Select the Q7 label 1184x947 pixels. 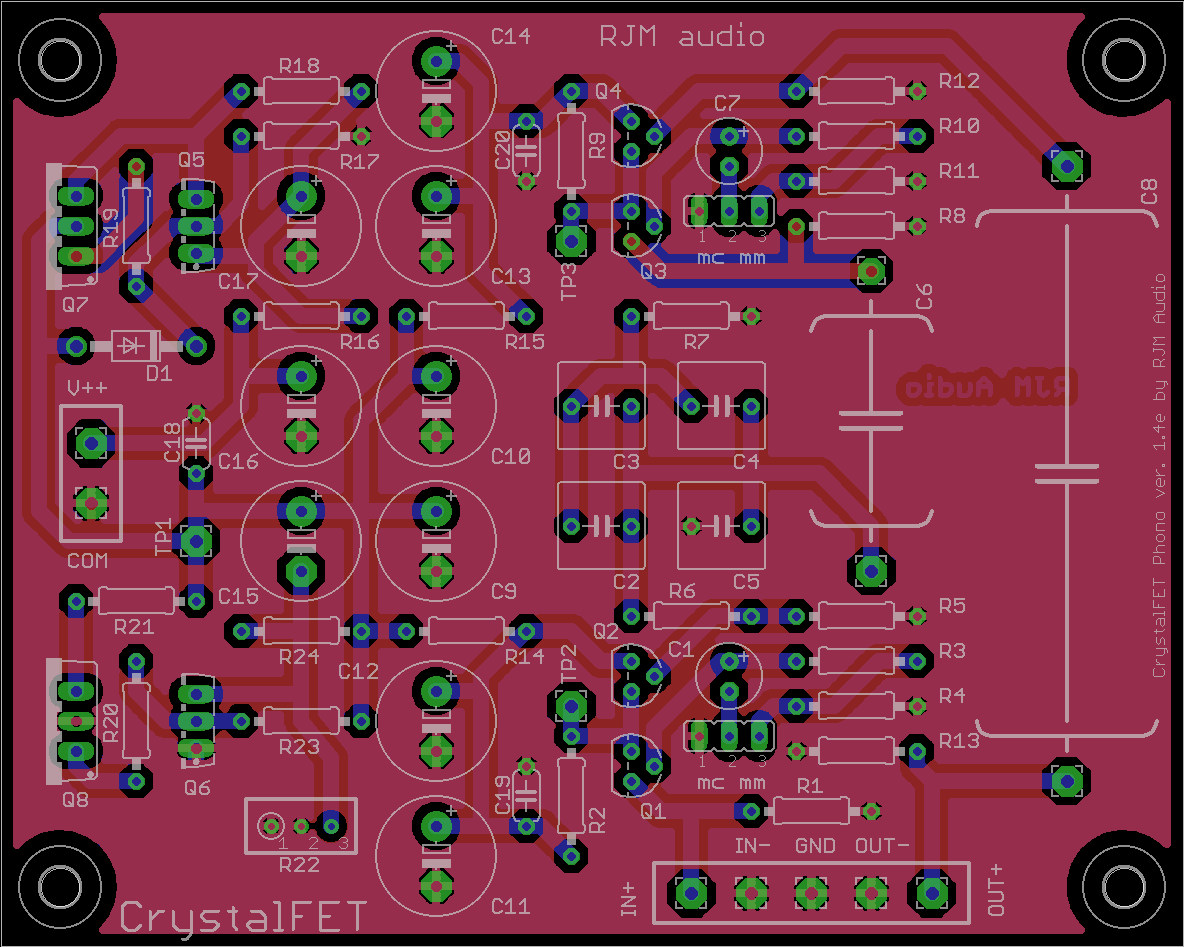[75, 304]
